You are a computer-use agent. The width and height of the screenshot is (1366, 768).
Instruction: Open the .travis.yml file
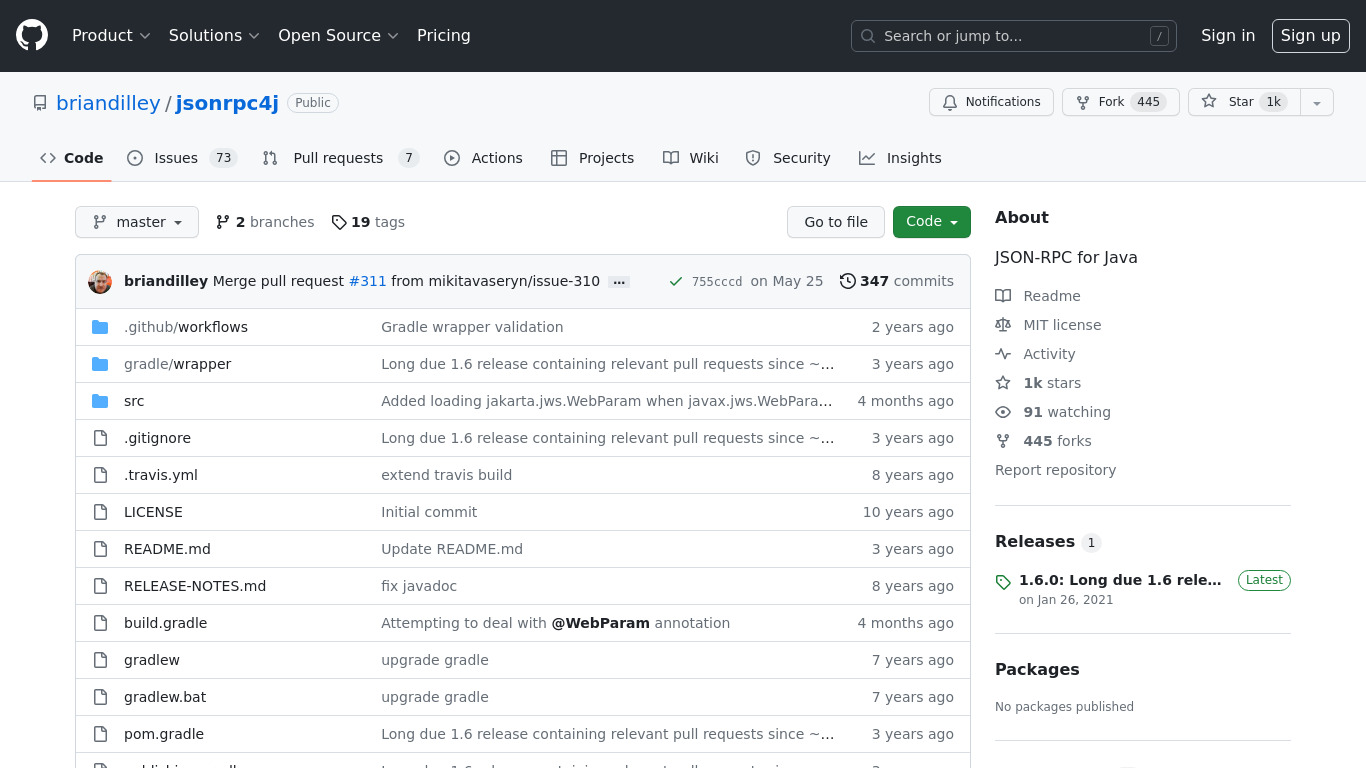click(161, 475)
